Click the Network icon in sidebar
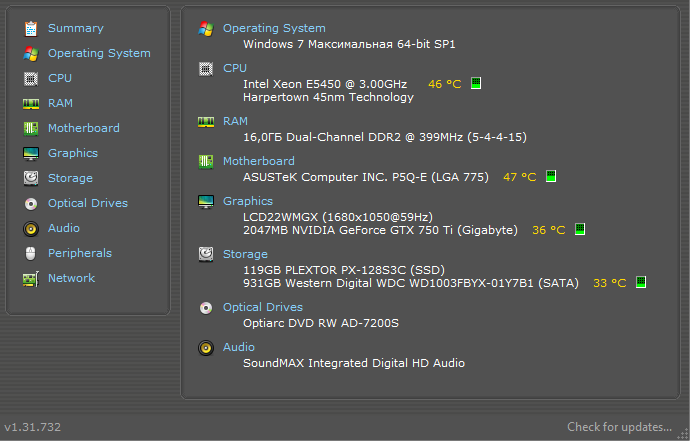The width and height of the screenshot is (690, 441). [31, 278]
